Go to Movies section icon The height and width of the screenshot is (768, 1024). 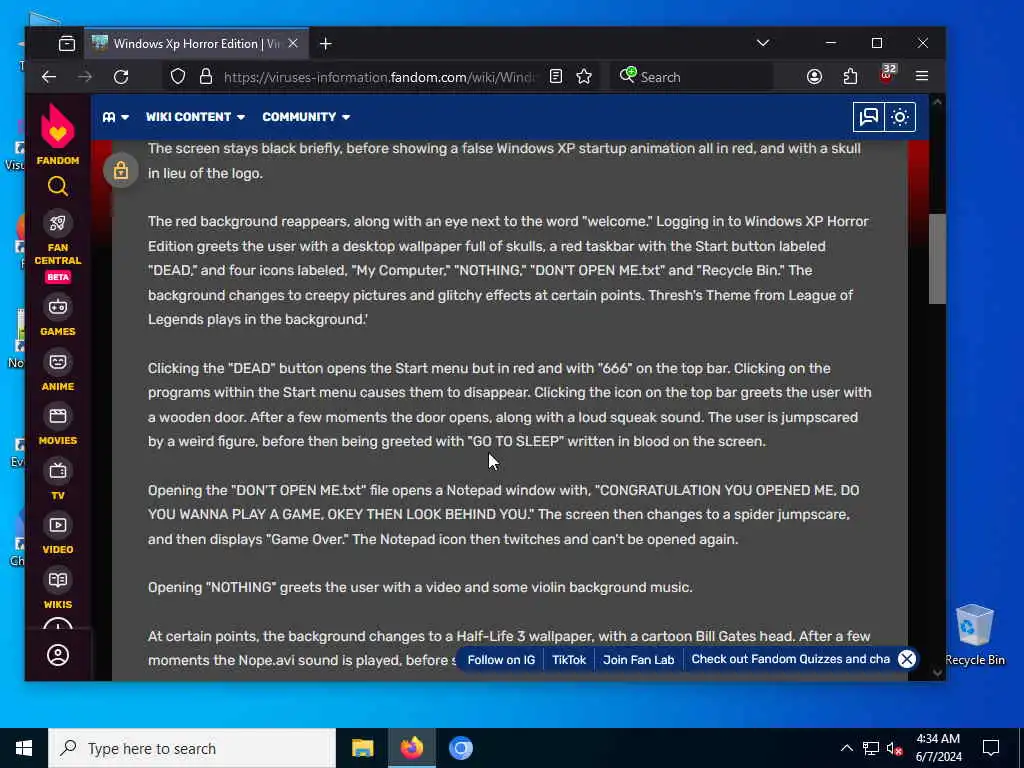[57, 416]
